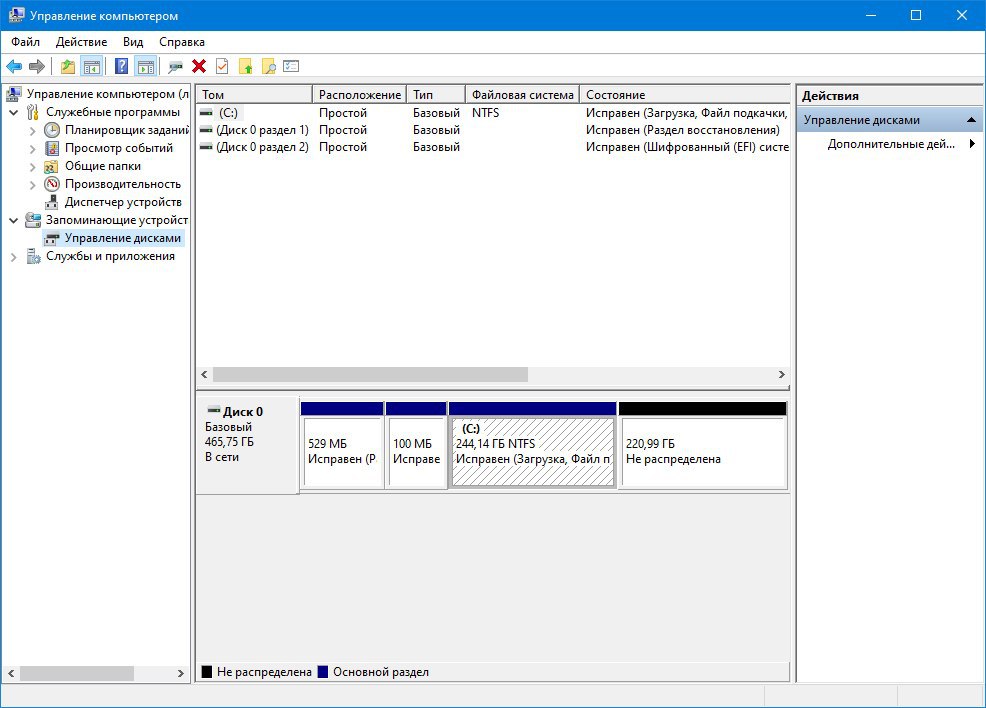The width and height of the screenshot is (986, 708).
Task: Select the (C:) 244,14 ГБ NTFS partition block
Action: pyautogui.click(x=533, y=446)
